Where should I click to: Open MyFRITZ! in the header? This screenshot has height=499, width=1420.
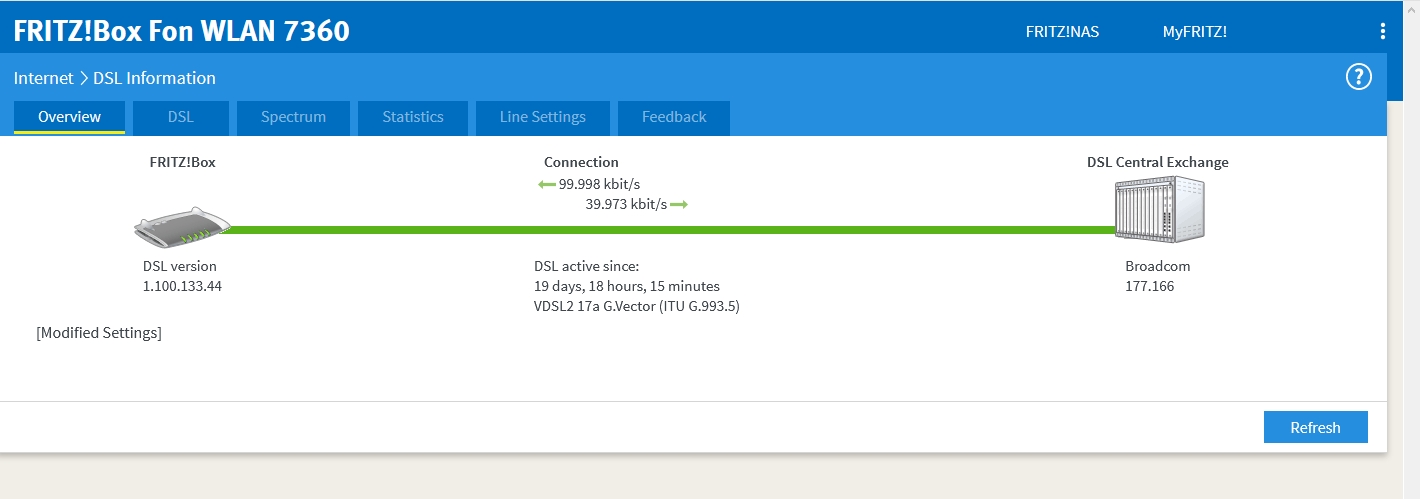(1194, 31)
